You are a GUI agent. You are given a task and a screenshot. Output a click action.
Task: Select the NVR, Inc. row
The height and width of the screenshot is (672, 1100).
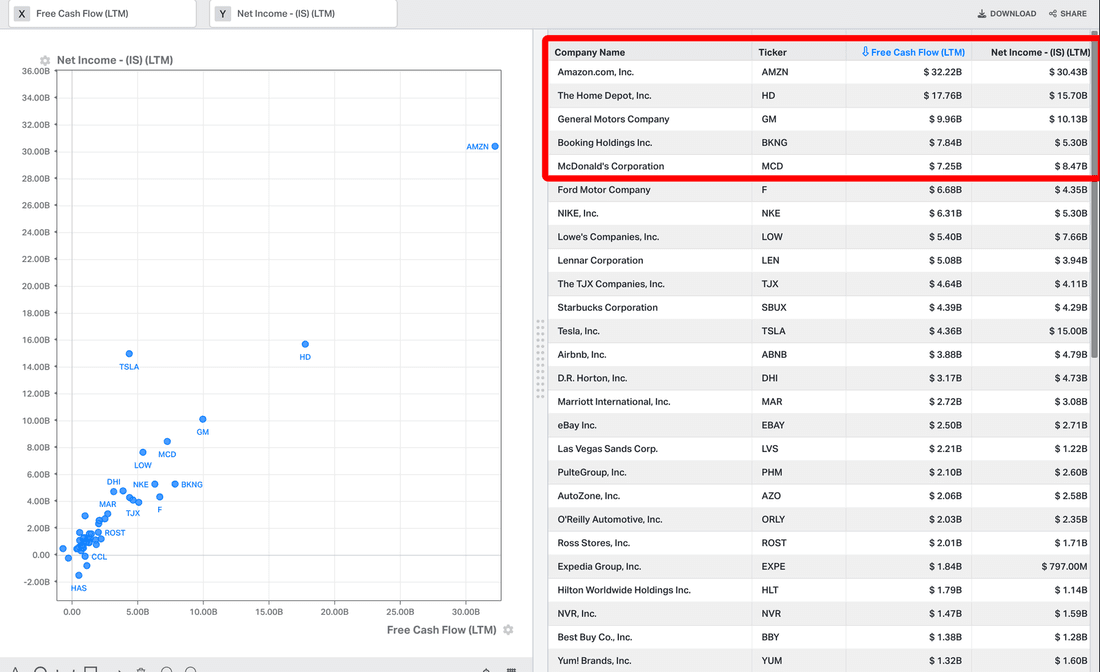(819, 614)
